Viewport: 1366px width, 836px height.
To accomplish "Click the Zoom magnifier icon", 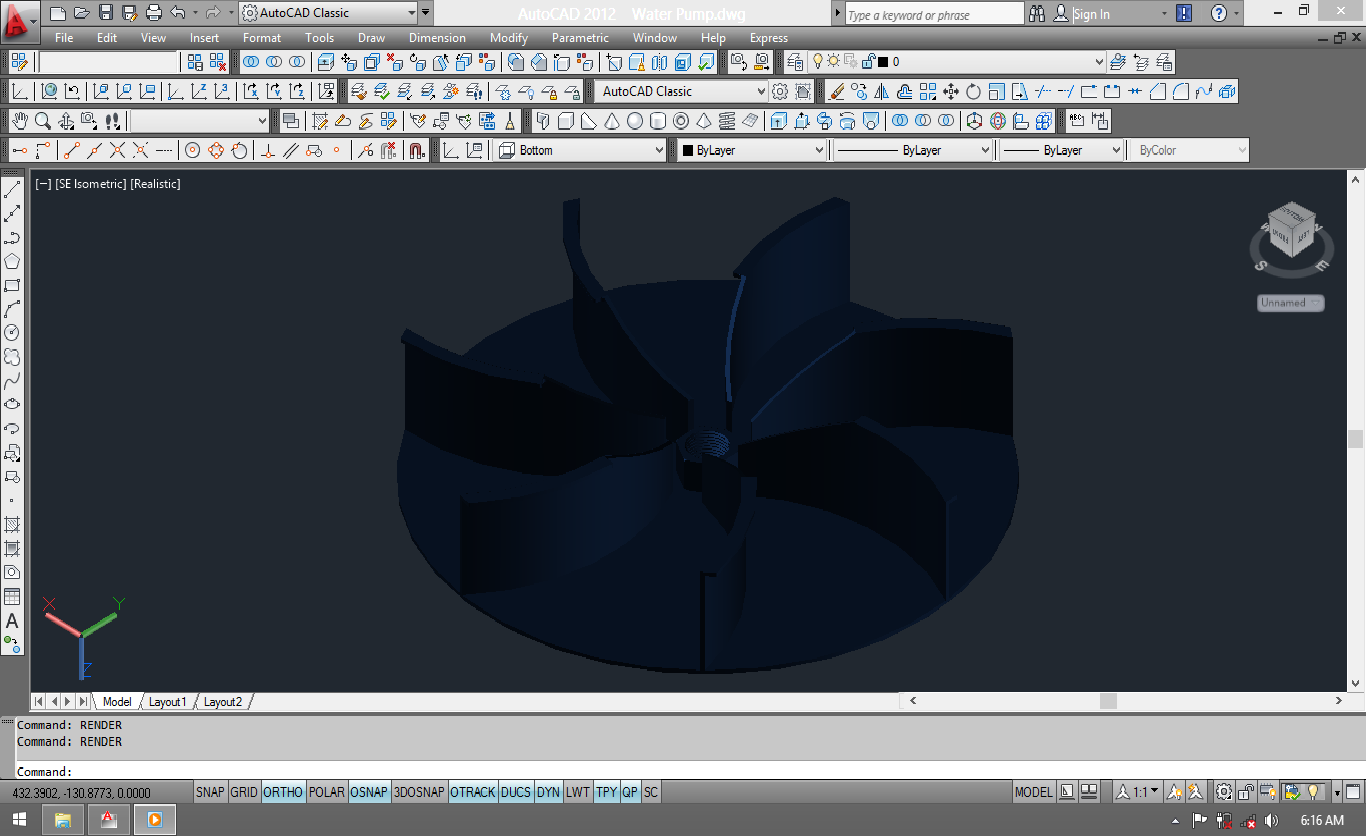I will [43, 121].
